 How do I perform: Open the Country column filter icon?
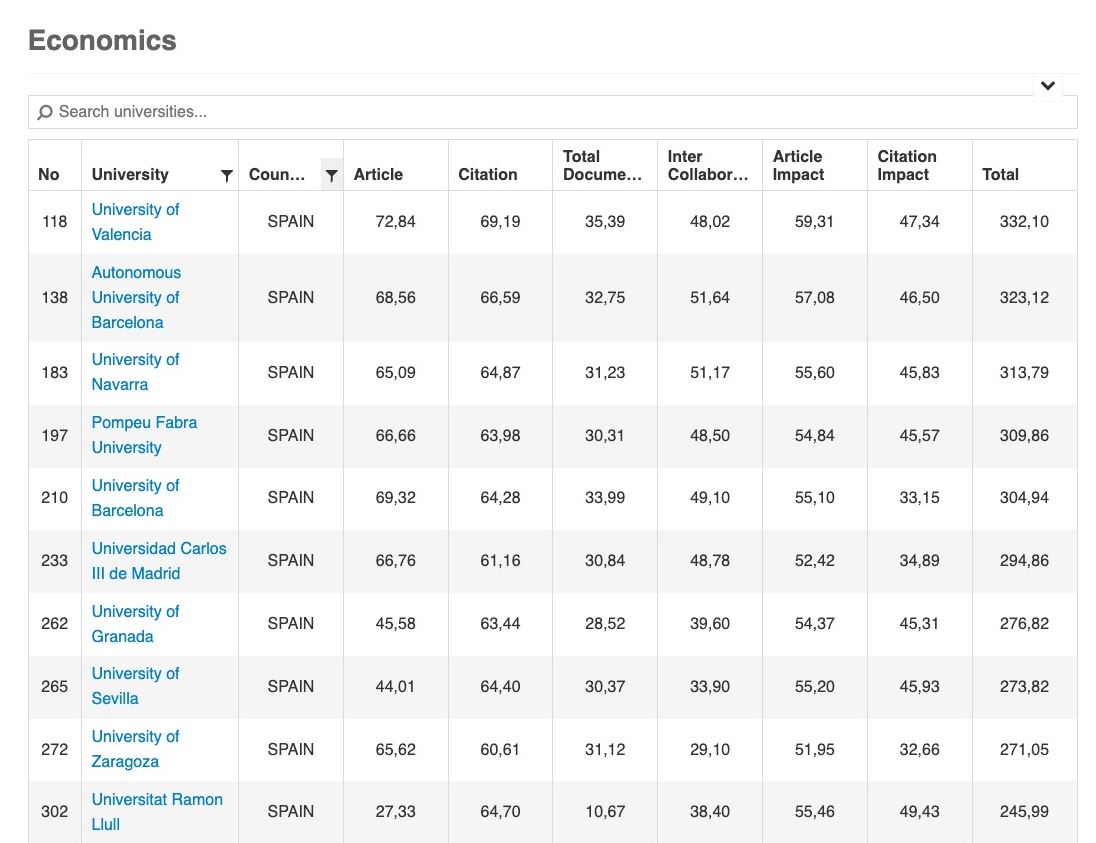331,175
